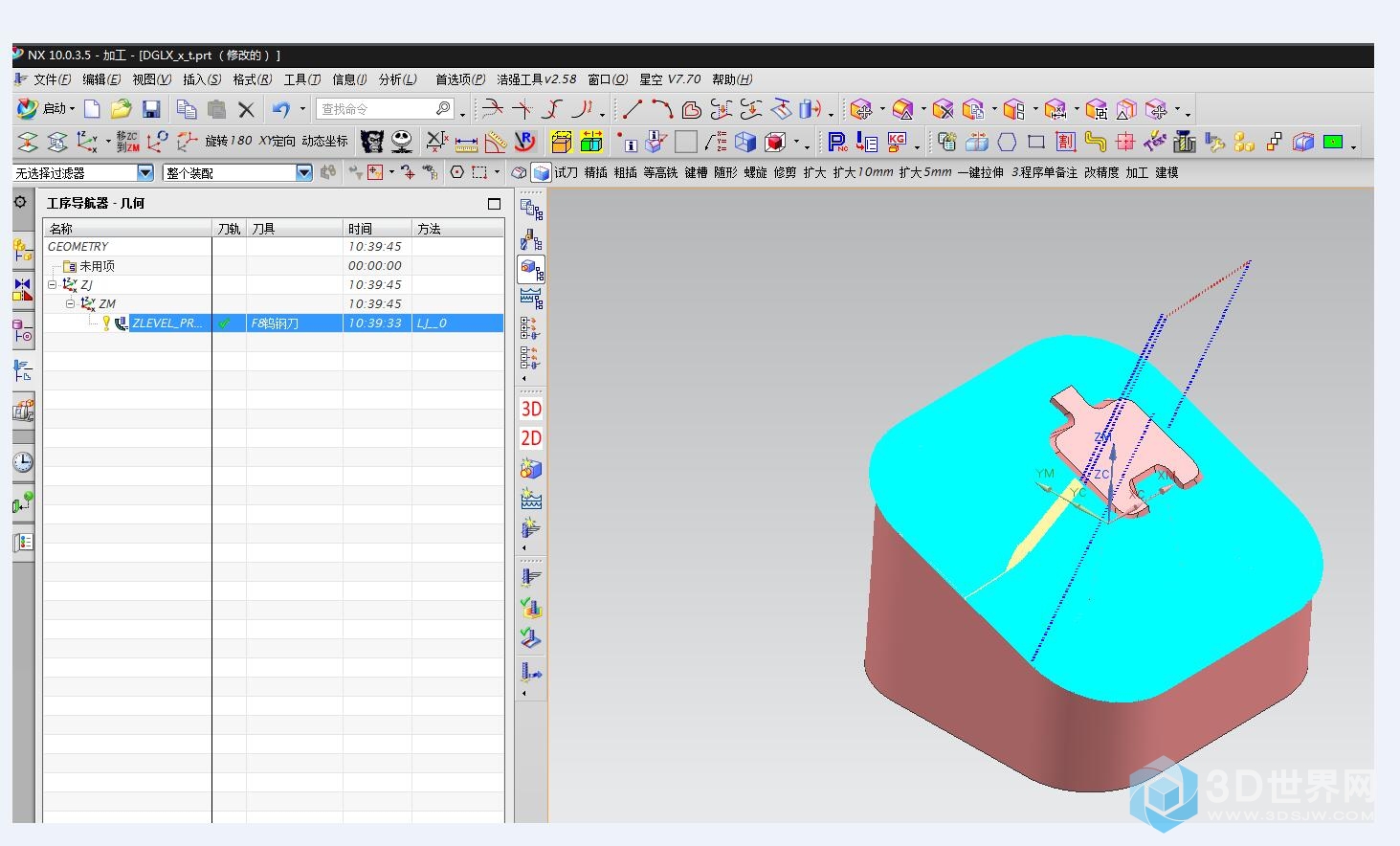Viewport: 1400px width, 846px height.
Task: Open the Assembly Navigator side tab
Action: click(x=23, y=252)
